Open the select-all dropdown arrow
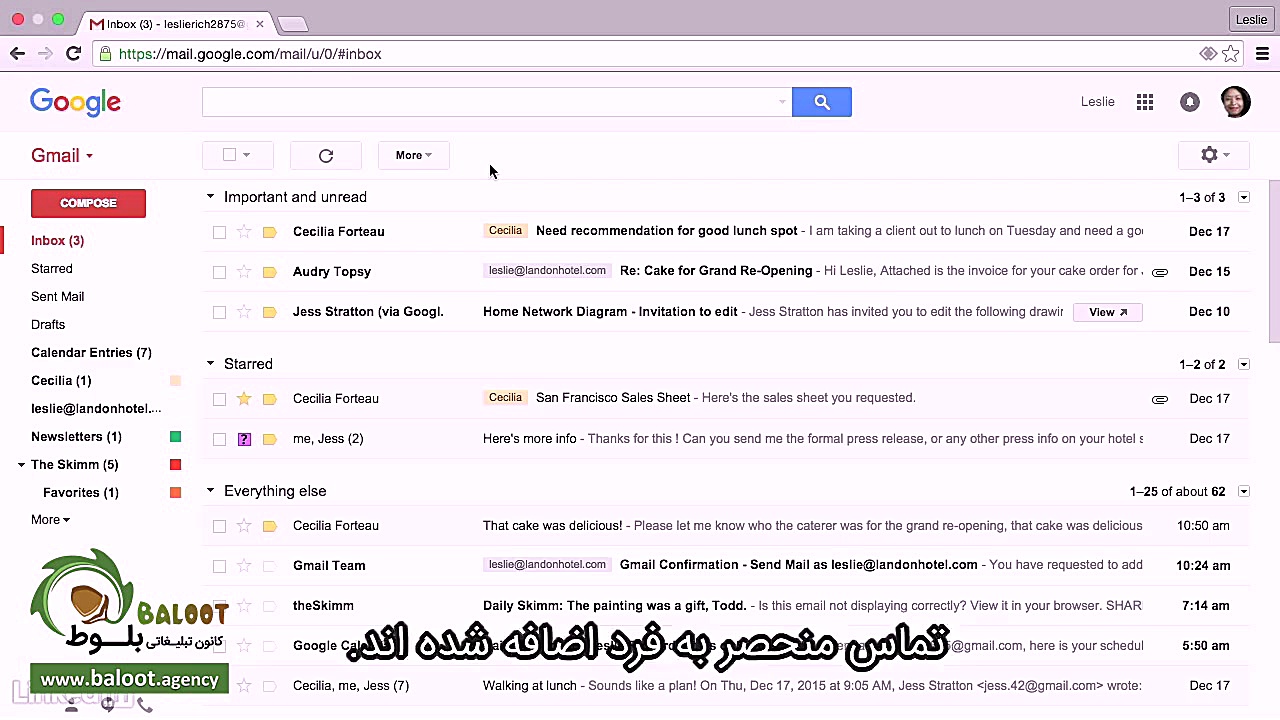The height and width of the screenshot is (720, 1280). [247, 155]
